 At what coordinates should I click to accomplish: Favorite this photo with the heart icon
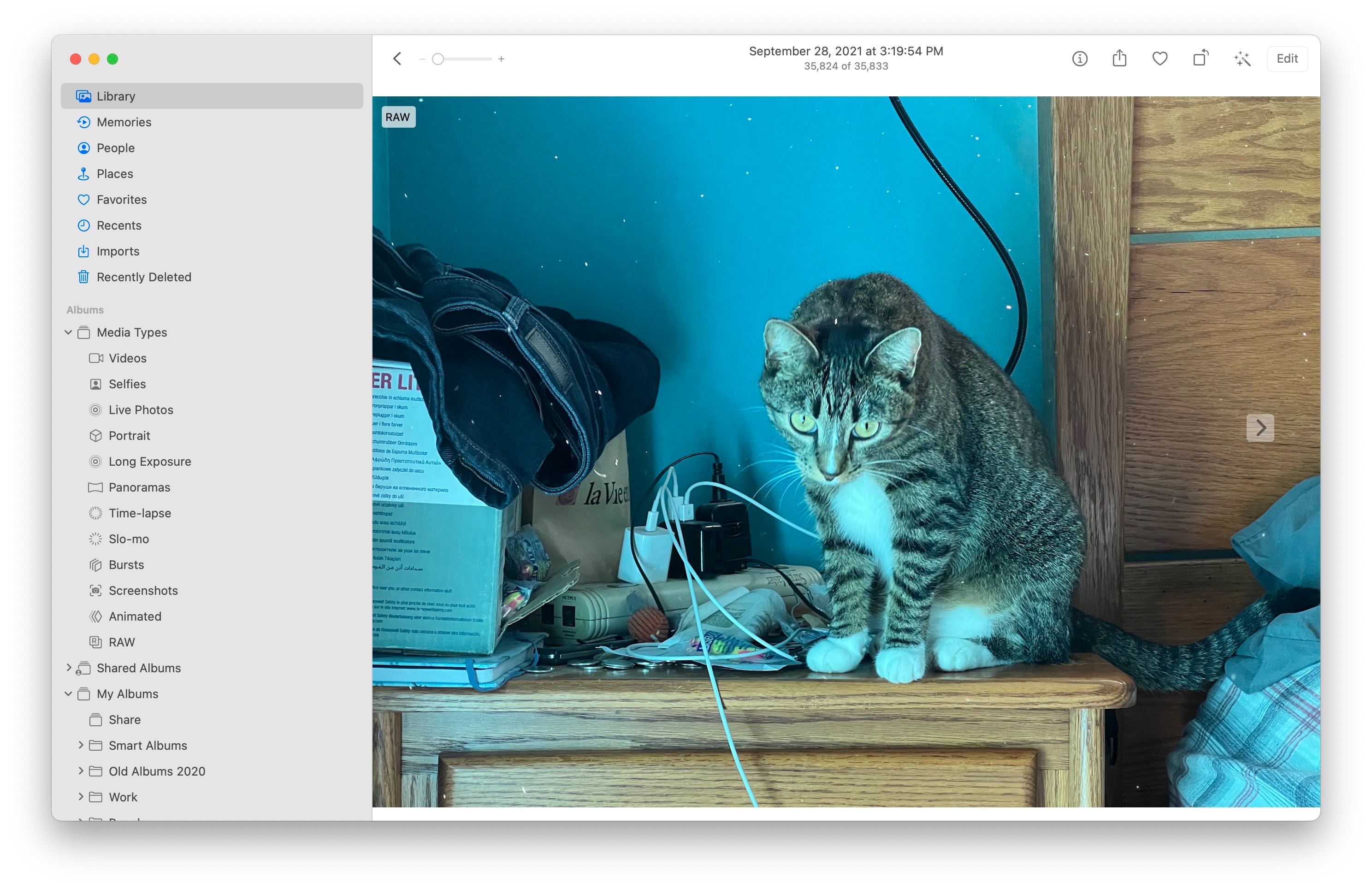[1159, 58]
